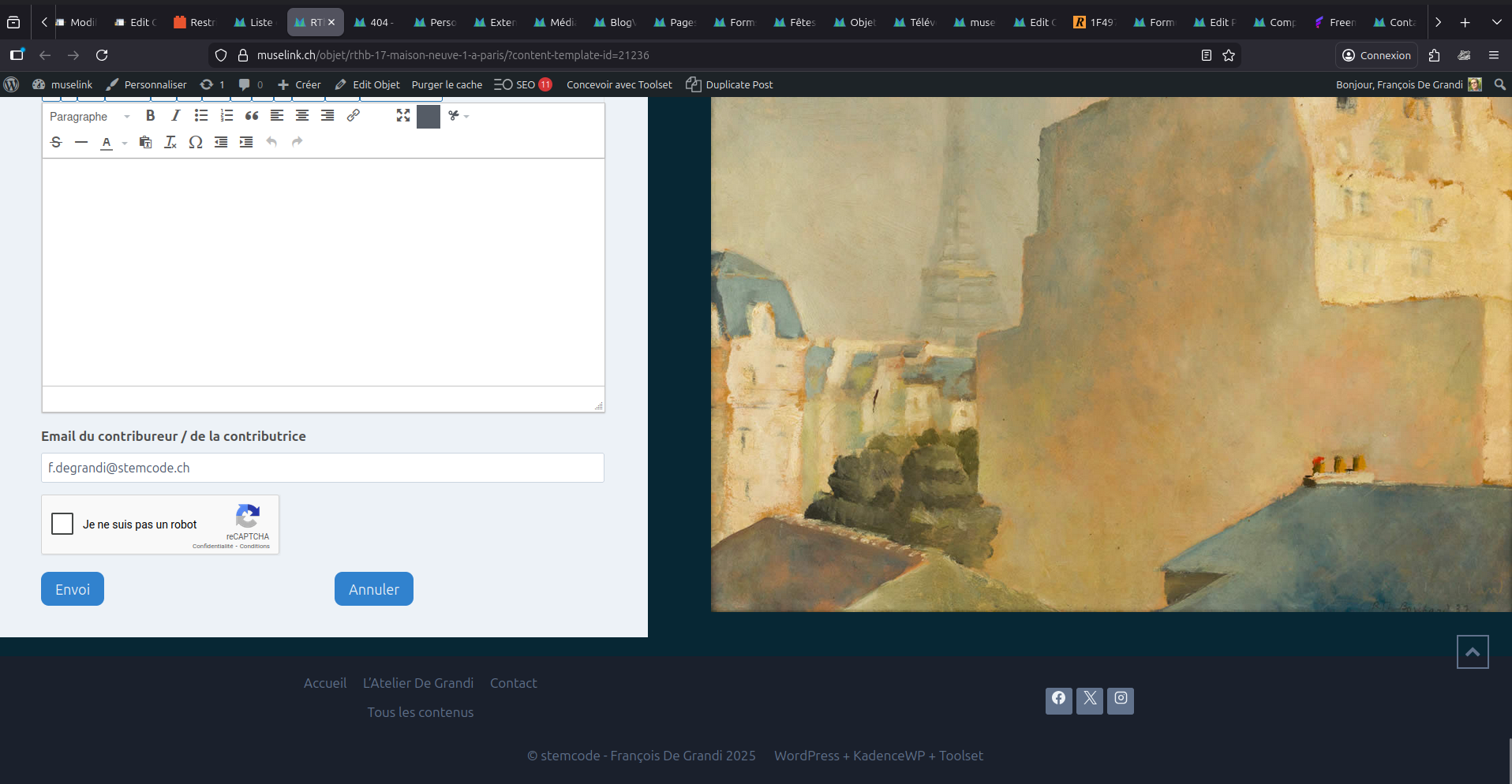Expand the text color dropdown arrow
Image resolution: width=1512 pixels, height=784 pixels.
125,144
